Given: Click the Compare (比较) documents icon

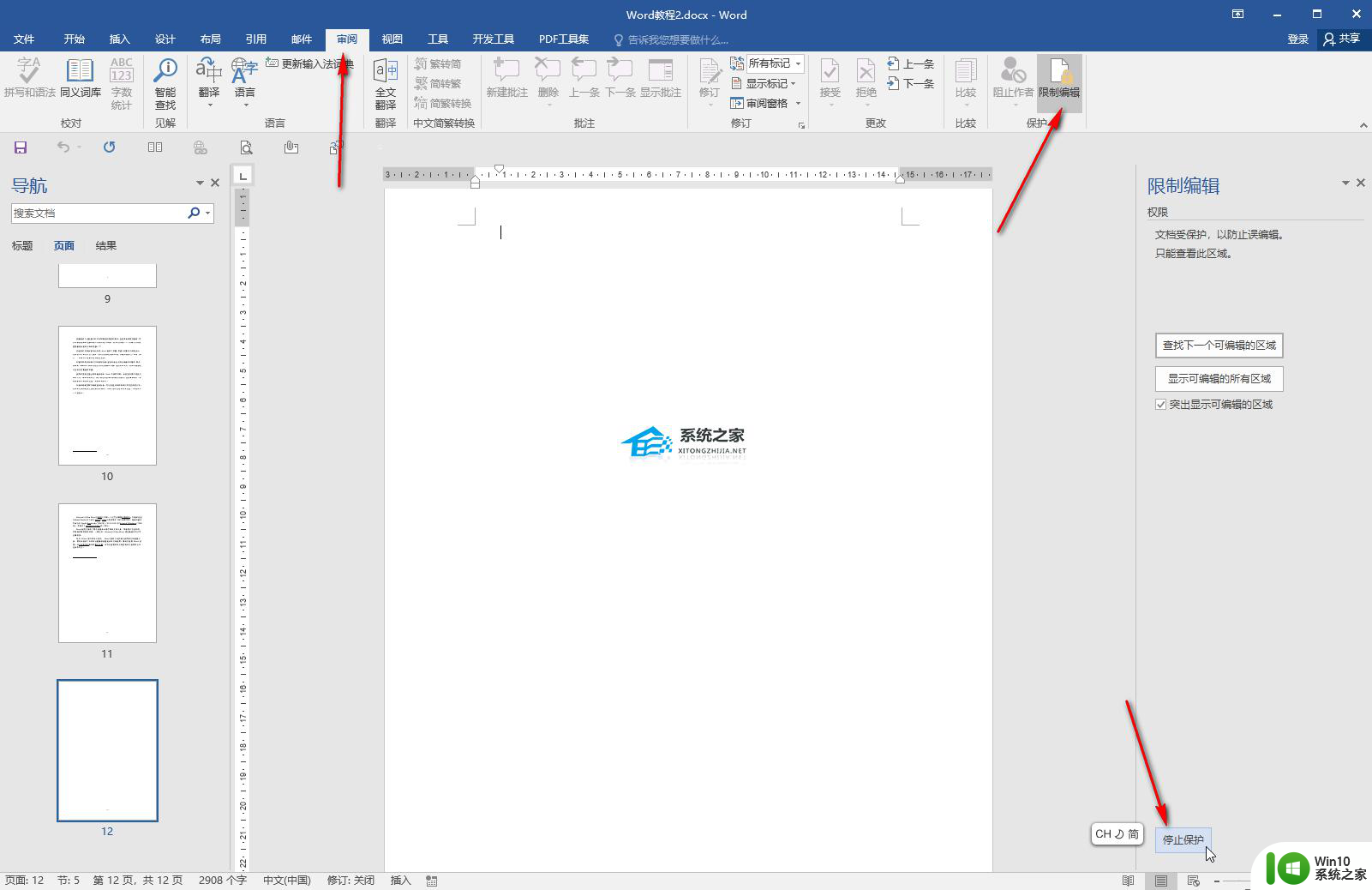Looking at the screenshot, I should pos(966,81).
